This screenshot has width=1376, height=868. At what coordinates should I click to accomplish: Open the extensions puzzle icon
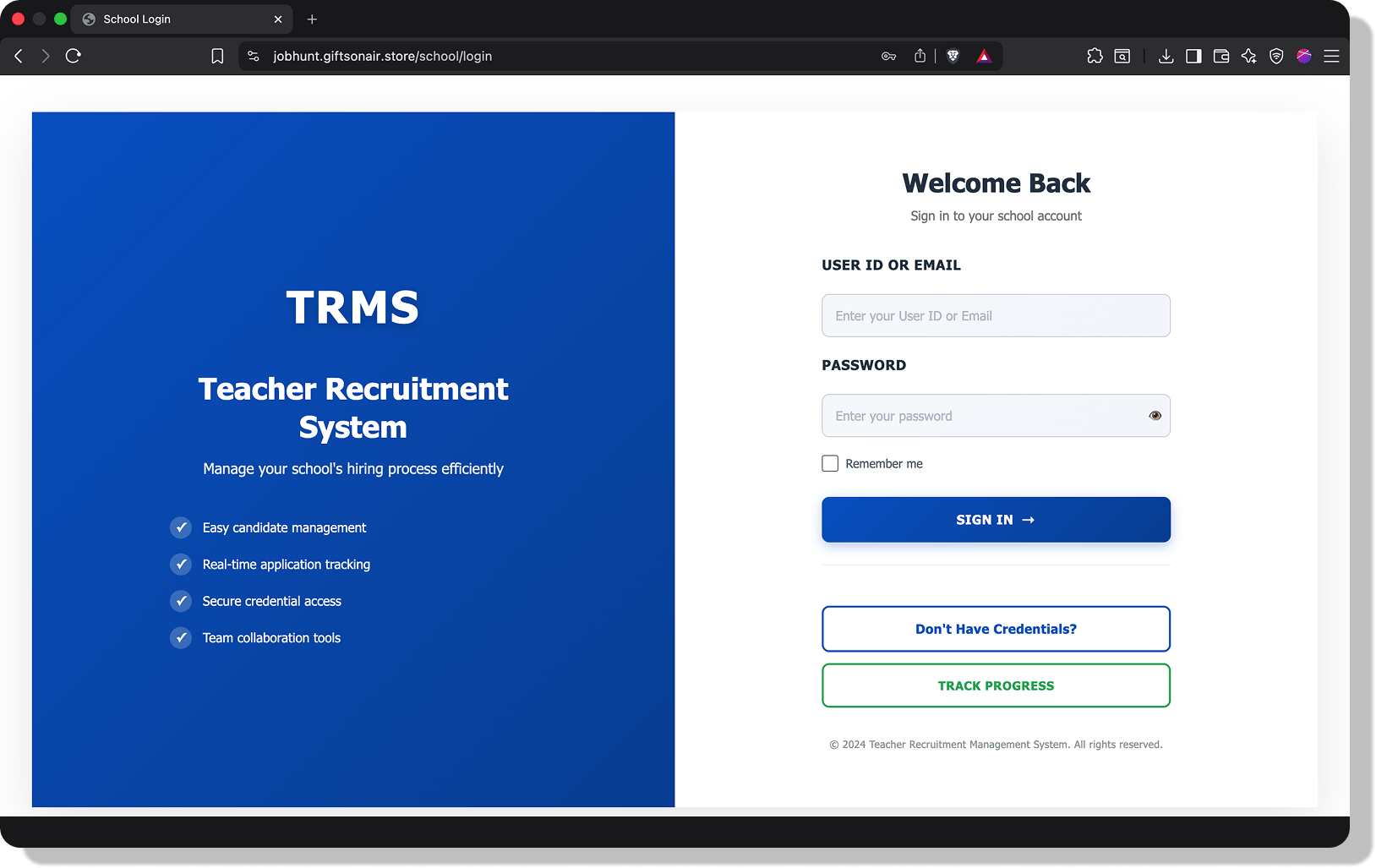tap(1095, 56)
